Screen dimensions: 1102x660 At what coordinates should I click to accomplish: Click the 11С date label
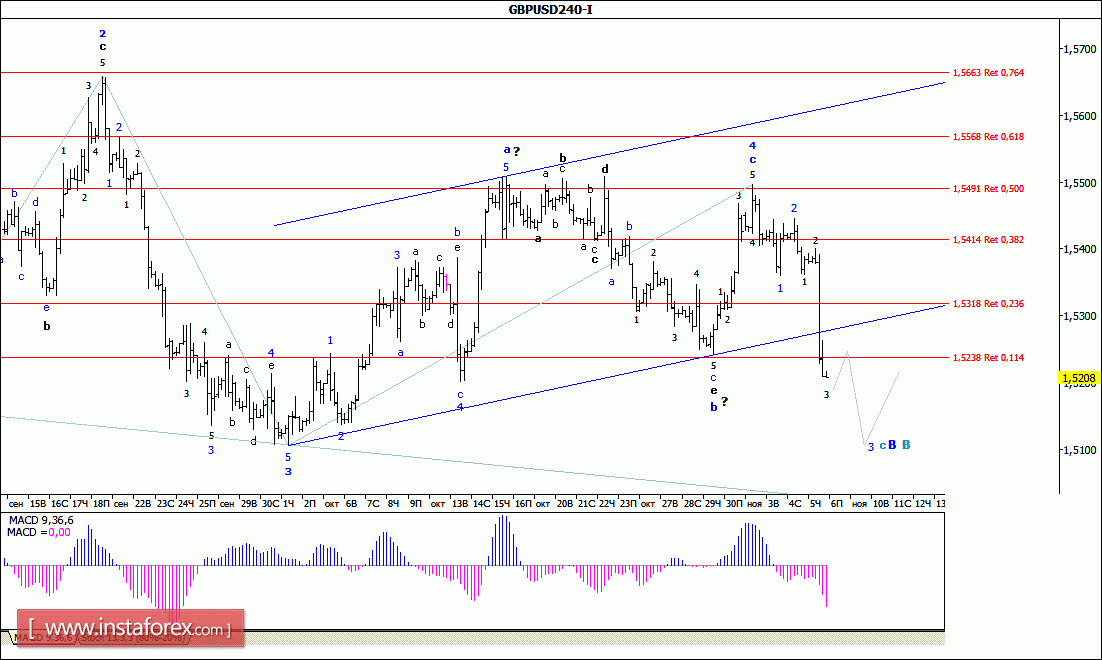(x=902, y=503)
